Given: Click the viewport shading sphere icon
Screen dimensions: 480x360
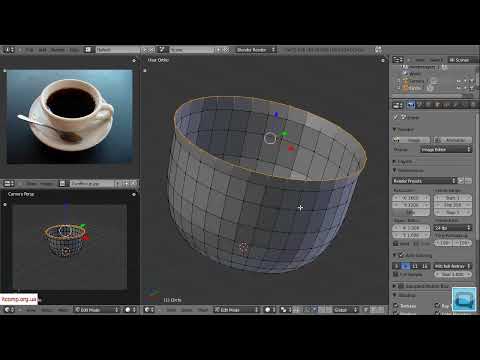Looking at the screenshot, I should tap(270, 310).
